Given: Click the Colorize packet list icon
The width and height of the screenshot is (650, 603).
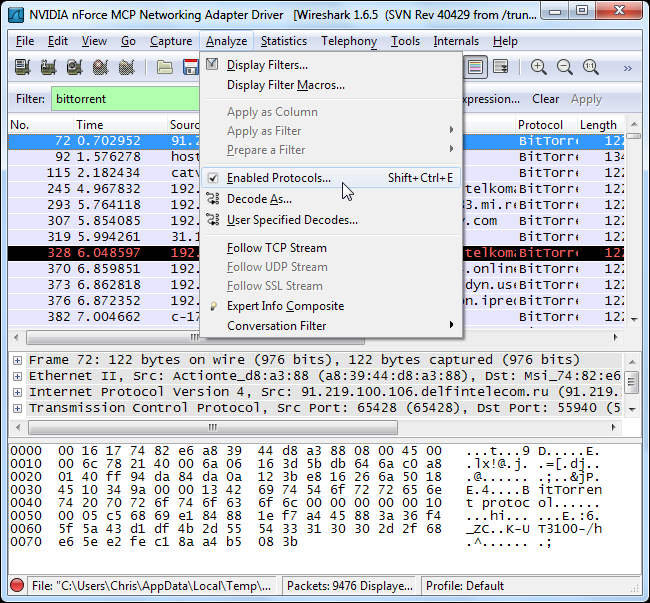Looking at the screenshot, I should point(475,67).
